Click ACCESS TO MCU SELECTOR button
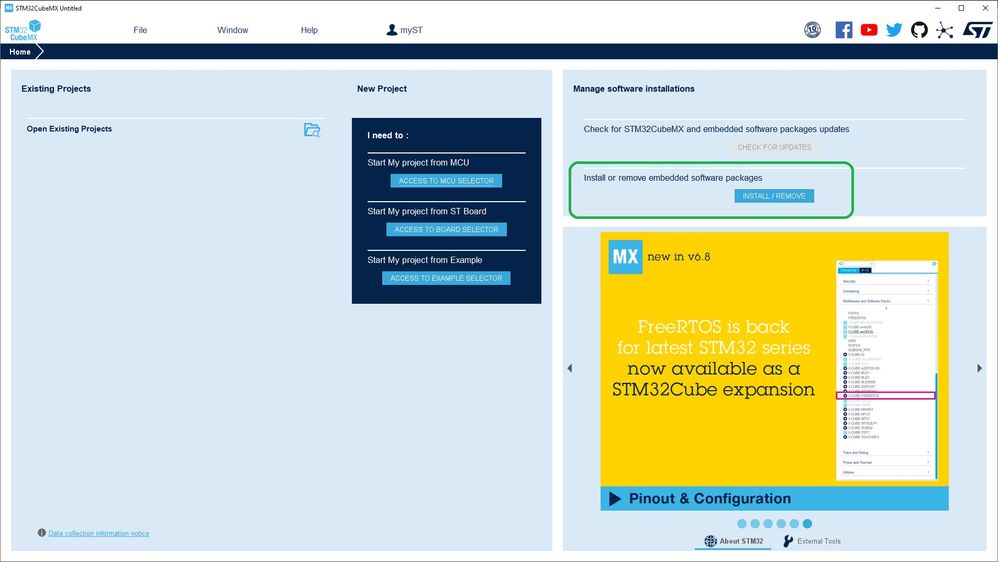 click(x=446, y=181)
